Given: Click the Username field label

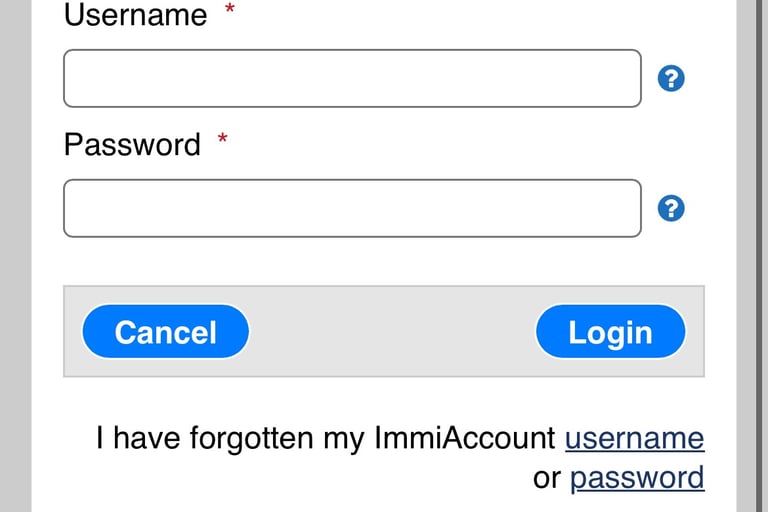Looking at the screenshot, I should point(135,15).
